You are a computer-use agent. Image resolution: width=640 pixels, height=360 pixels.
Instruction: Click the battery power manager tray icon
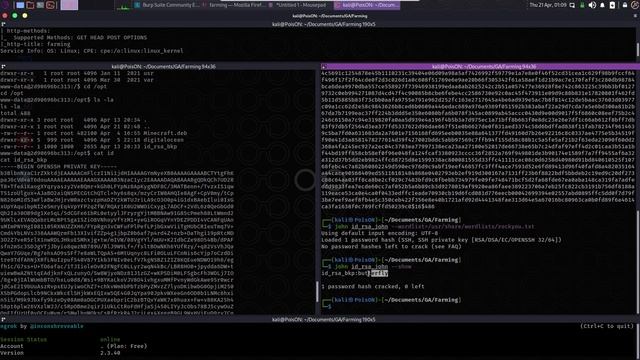tap(612, 5)
